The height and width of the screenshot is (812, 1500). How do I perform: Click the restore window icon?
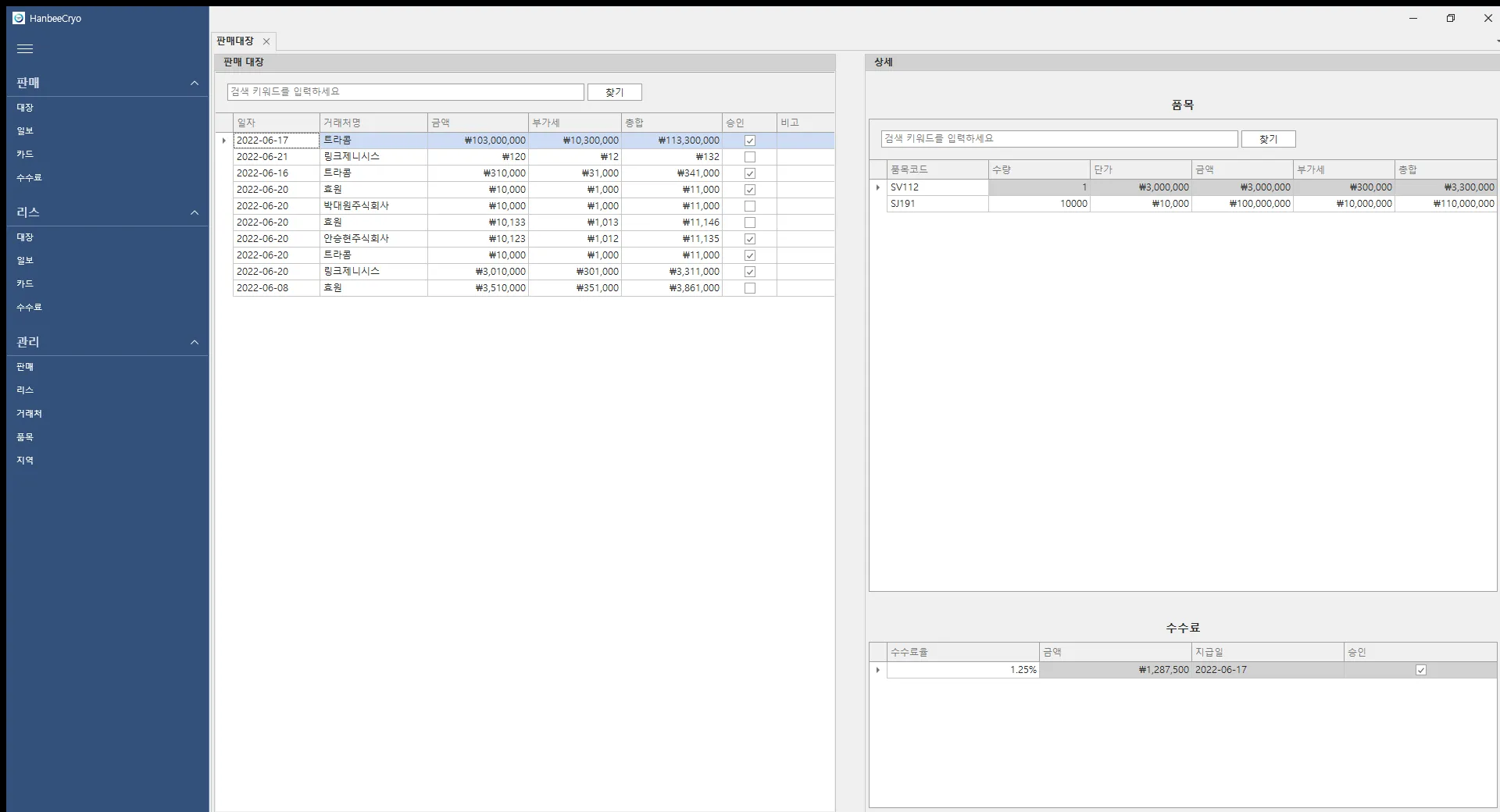point(1450,18)
